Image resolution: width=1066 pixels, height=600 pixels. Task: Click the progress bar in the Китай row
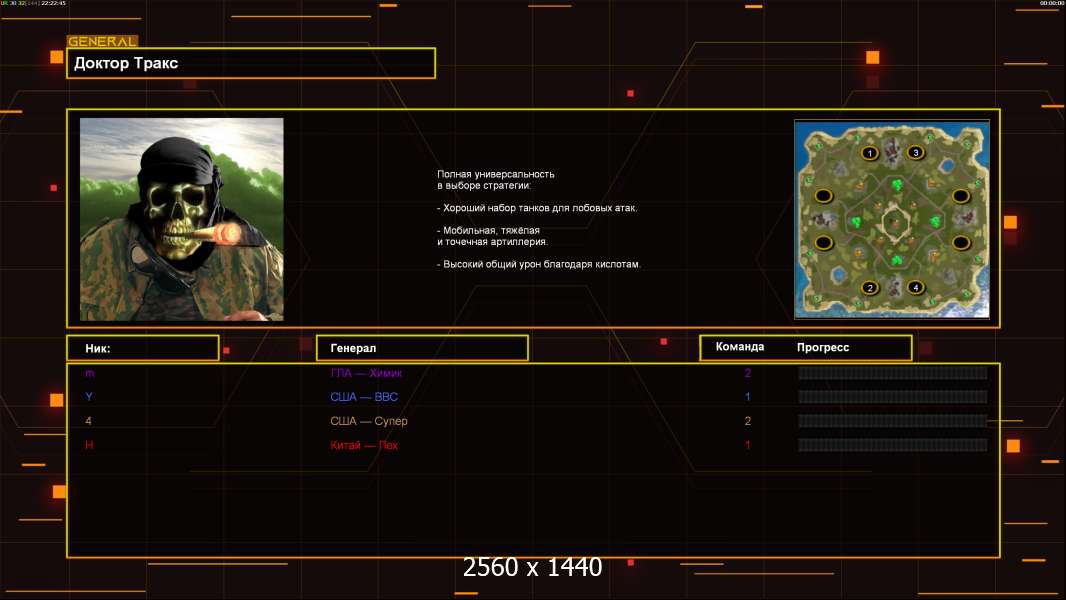click(892, 445)
